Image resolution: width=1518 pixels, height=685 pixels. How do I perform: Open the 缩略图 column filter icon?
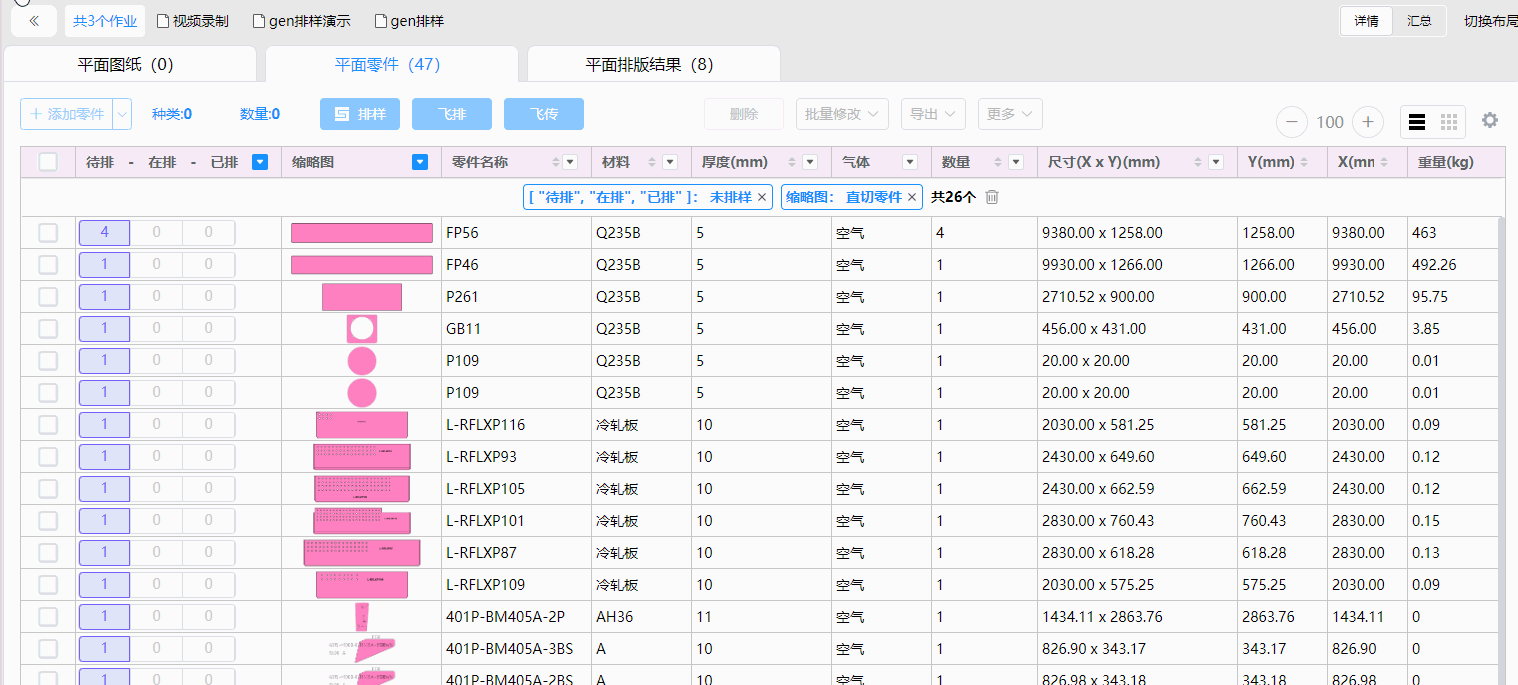pyautogui.click(x=420, y=162)
